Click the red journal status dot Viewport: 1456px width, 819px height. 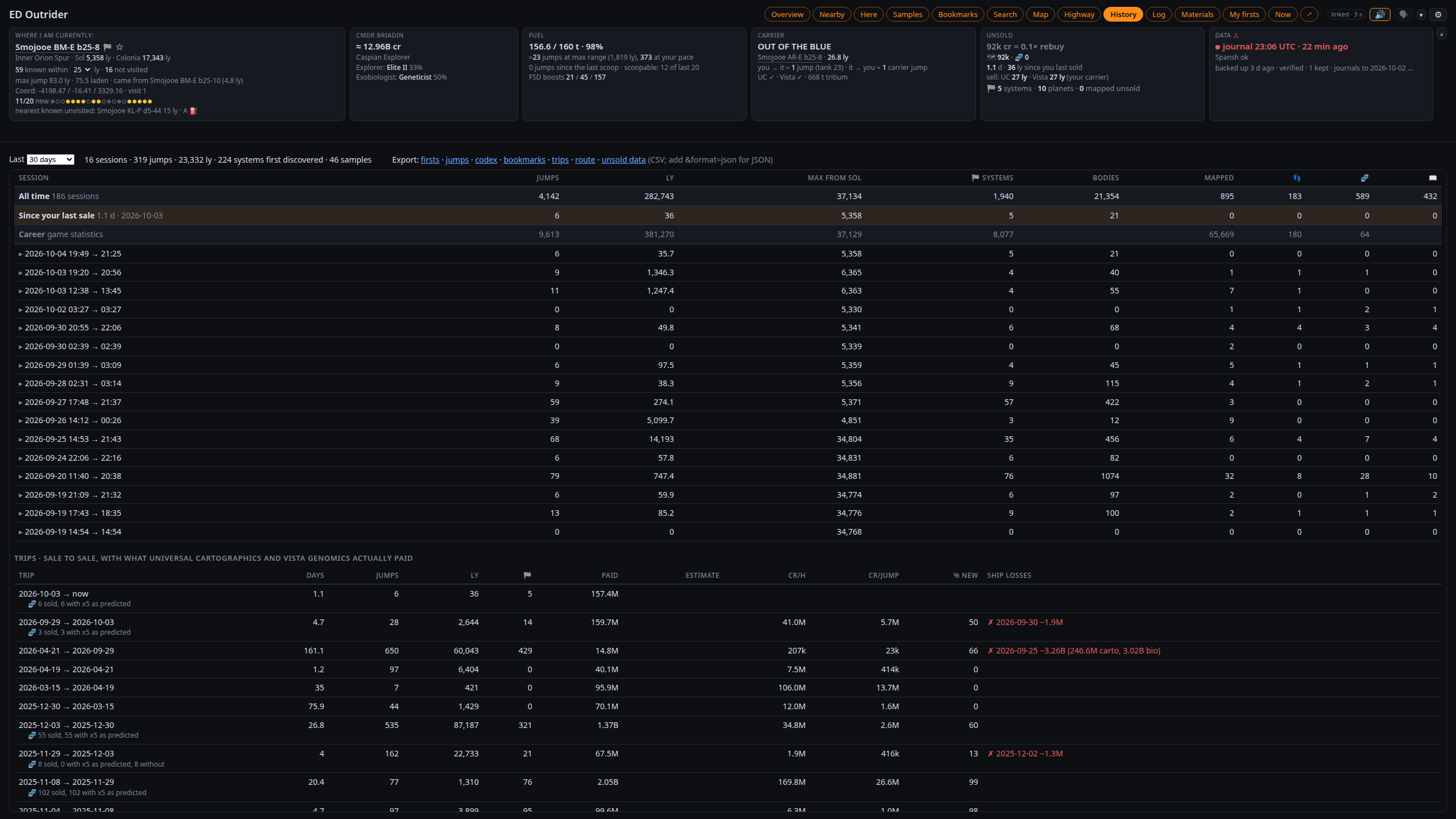point(1218,47)
